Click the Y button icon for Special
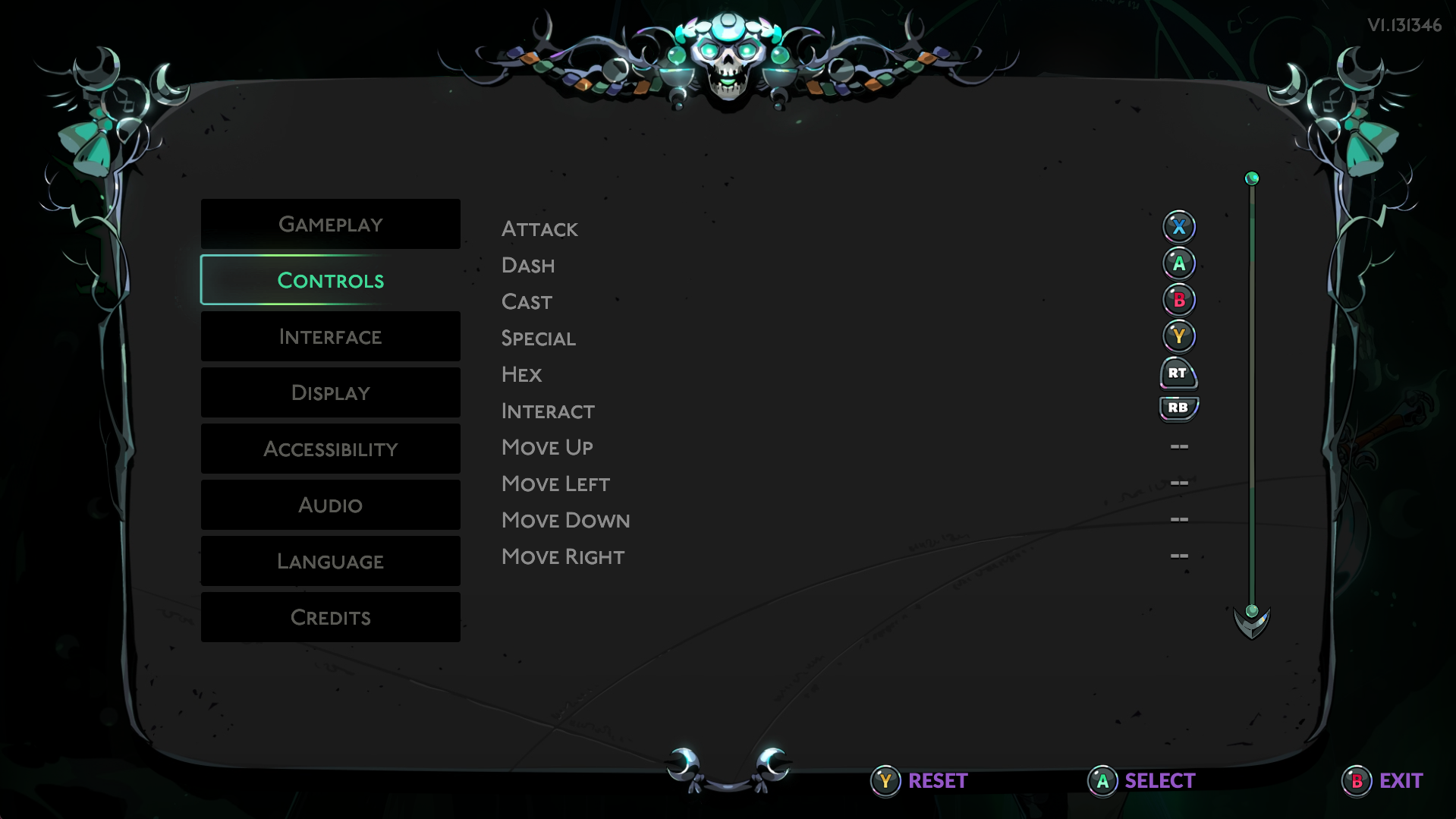Image resolution: width=1456 pixels, height=819 pixels. coord(1178,336)
